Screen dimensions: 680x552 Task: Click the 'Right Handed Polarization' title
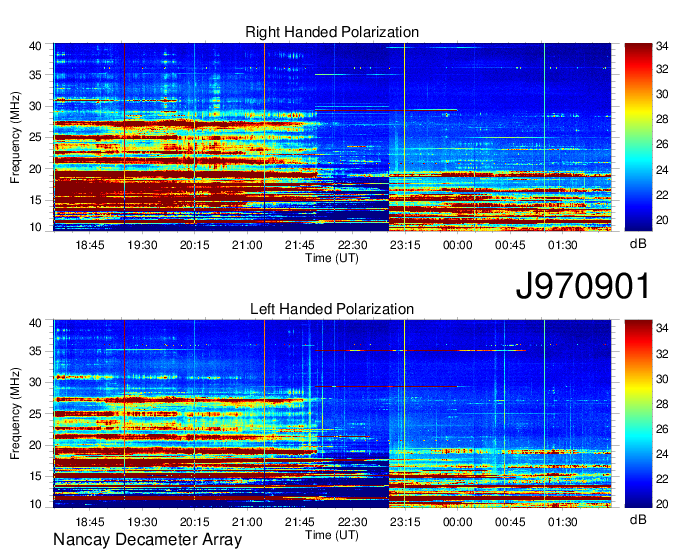coord(332,32)
